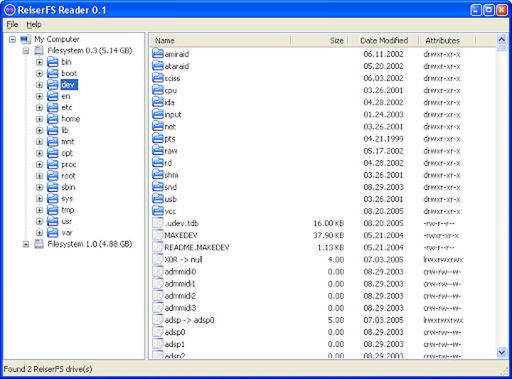Open the Help menu
The width and height of the screenshot is (512, 379).
pyautogui.click(x=34, y=24)
